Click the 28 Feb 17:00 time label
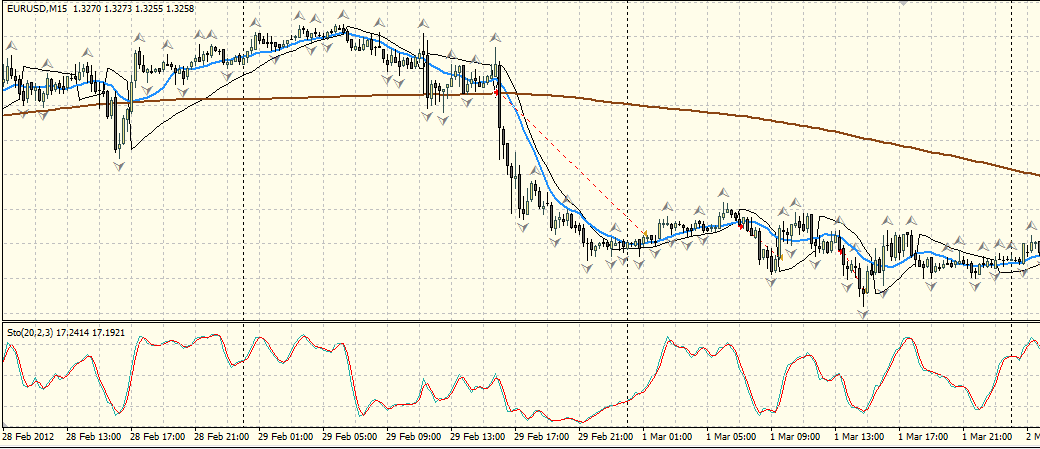The width and height of the screenshot is (1040, 449). (x=157, y=437)
